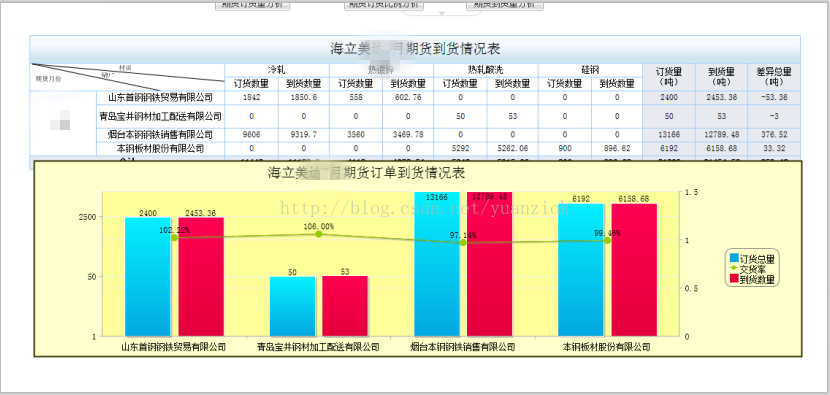Click the 交货率 legend label text

[x=752, y=269]
